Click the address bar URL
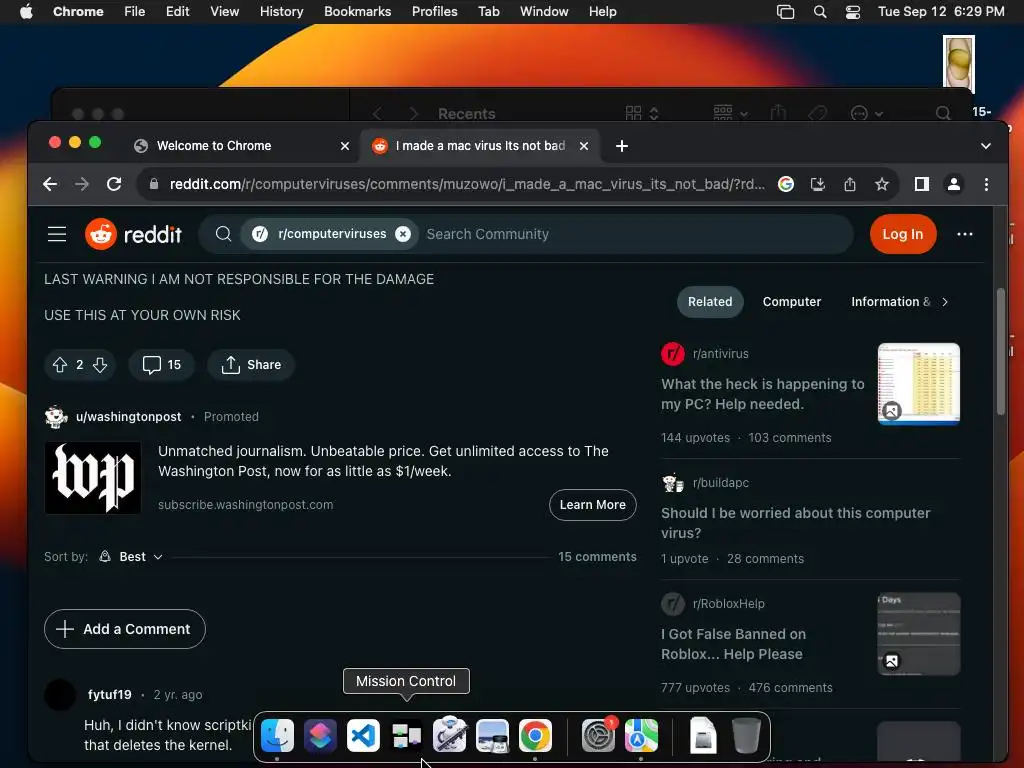The image size is (1024, 768). tap(467, 184)
